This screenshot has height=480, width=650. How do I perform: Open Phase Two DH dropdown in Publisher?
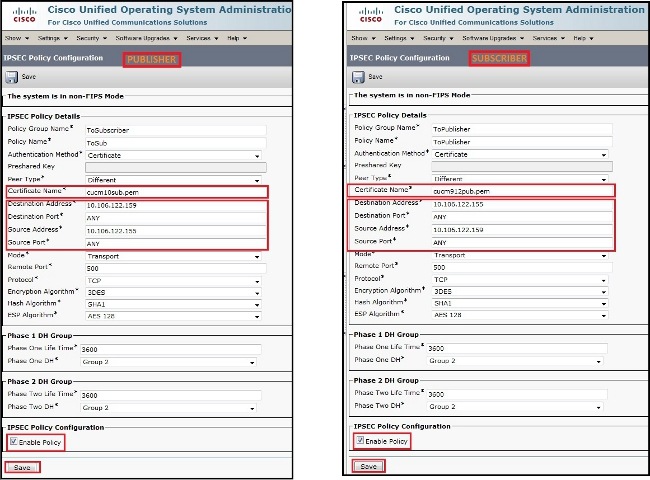tap(168, 408)
